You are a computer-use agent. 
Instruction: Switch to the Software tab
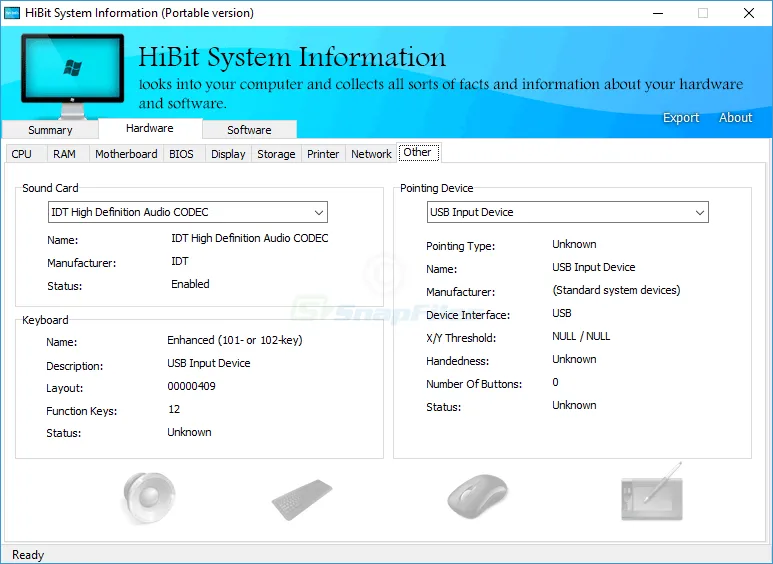click(x=249, y=130)
